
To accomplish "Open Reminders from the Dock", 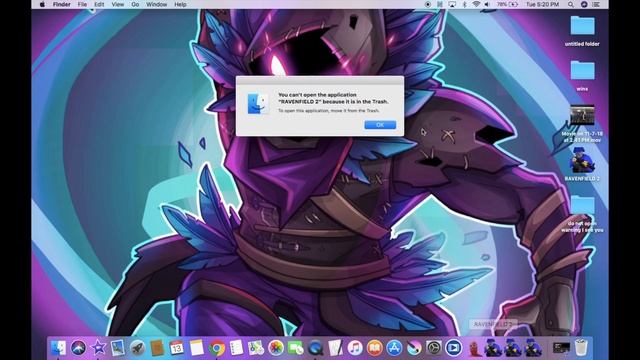I will pos(236,348).
